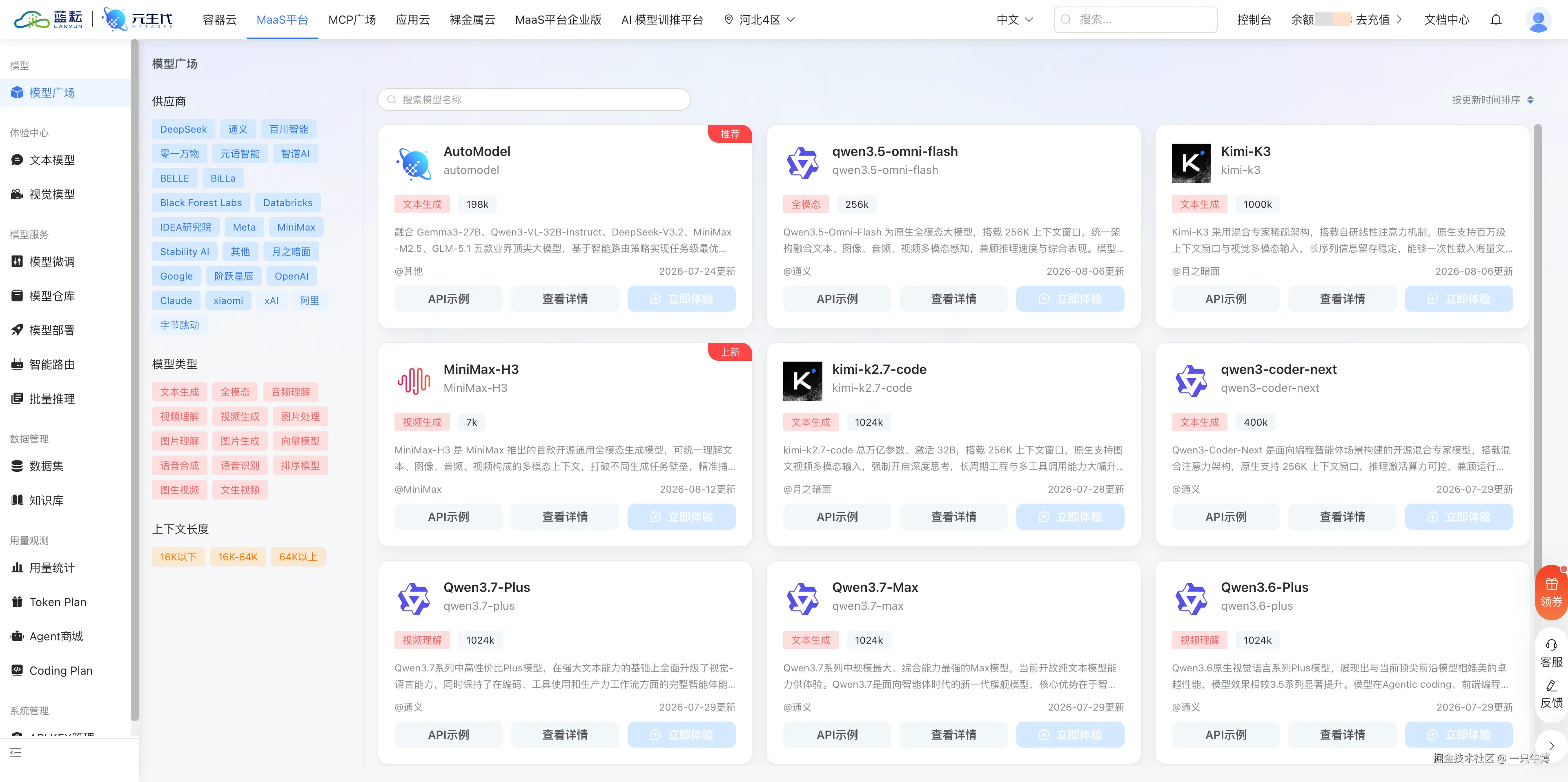Toggle the MiniMax supplier filter

pos(296,227)
